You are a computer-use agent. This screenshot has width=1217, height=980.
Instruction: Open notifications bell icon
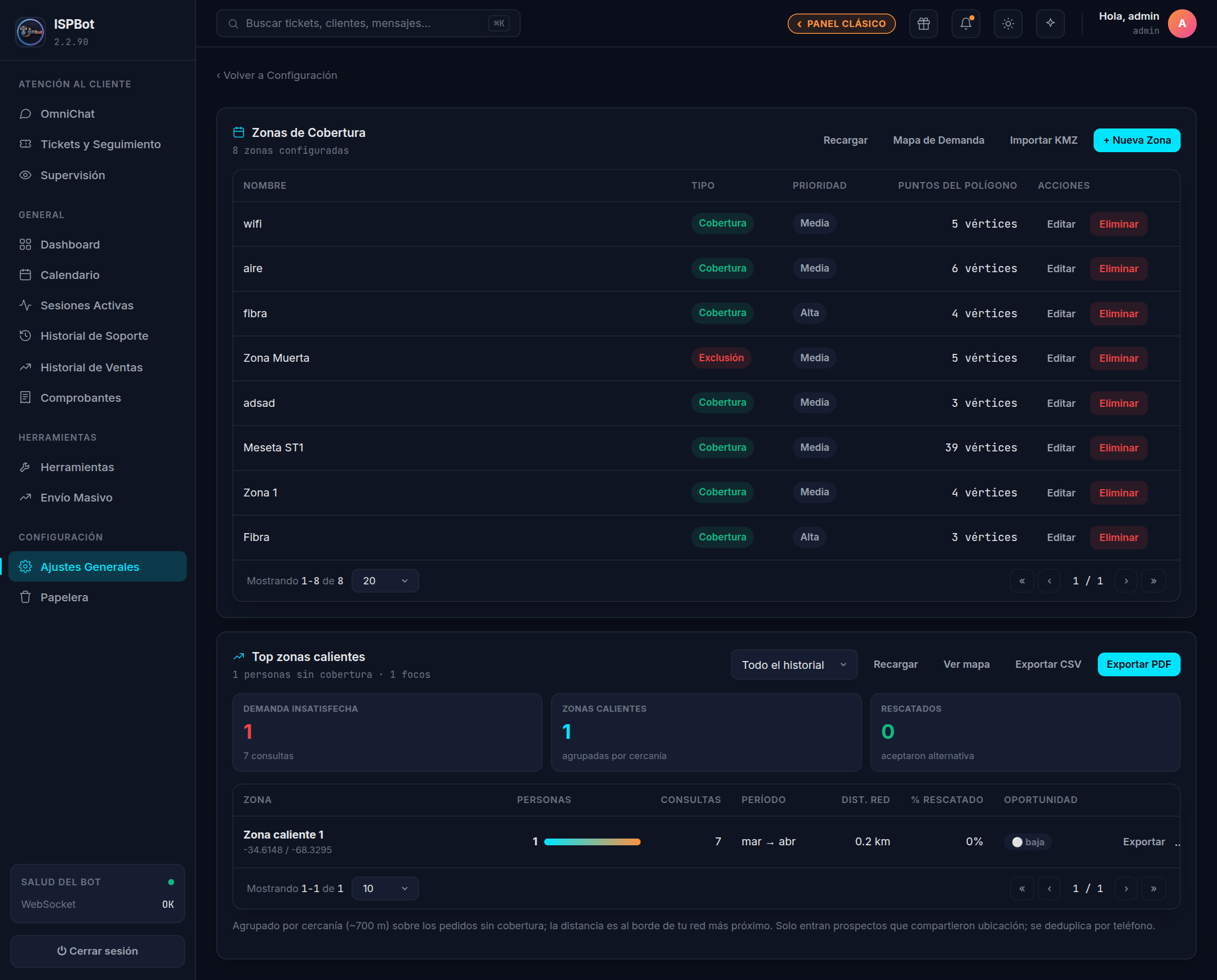[966, 24]
